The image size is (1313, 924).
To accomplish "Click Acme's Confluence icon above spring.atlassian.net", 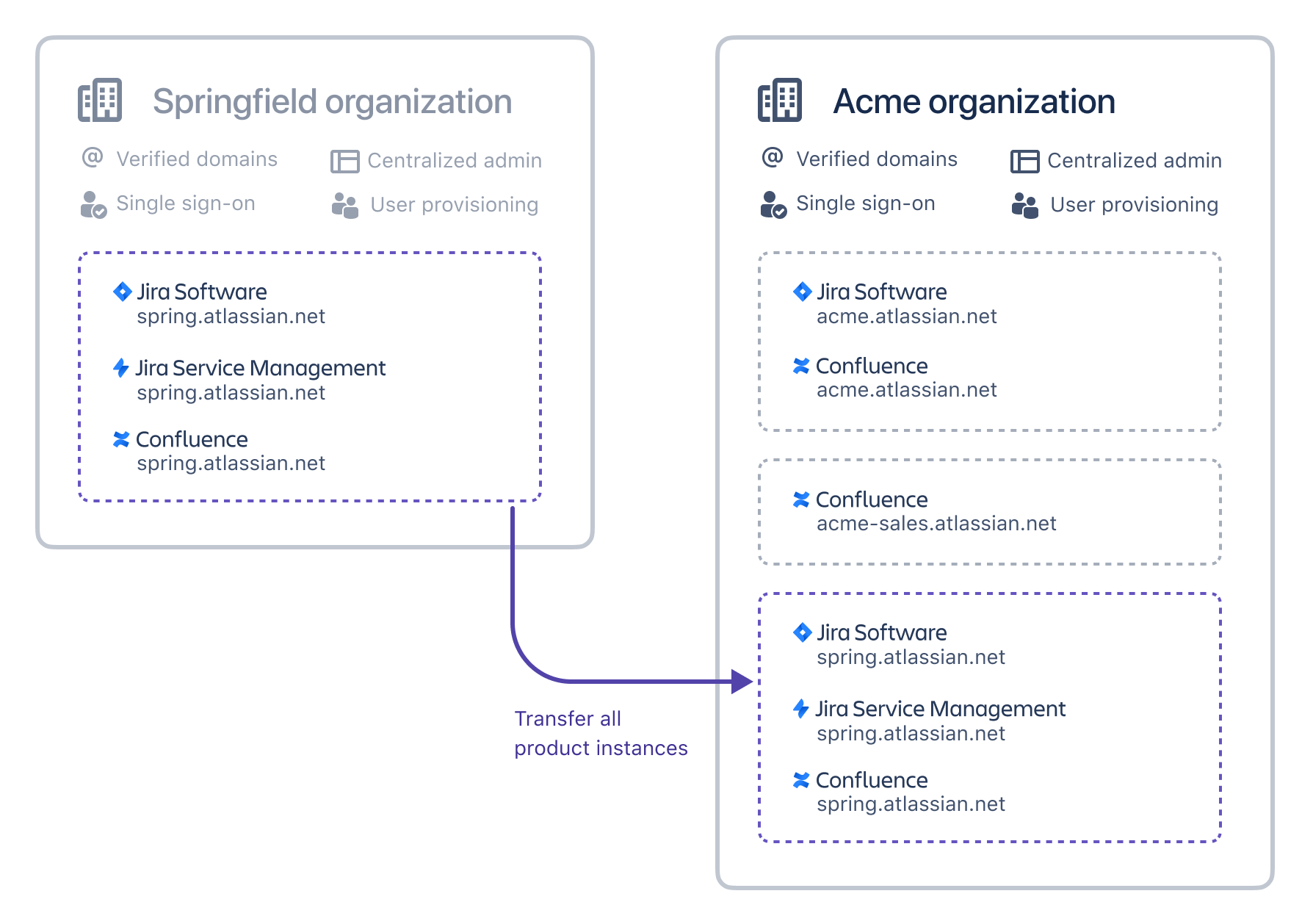I will 801,780.
